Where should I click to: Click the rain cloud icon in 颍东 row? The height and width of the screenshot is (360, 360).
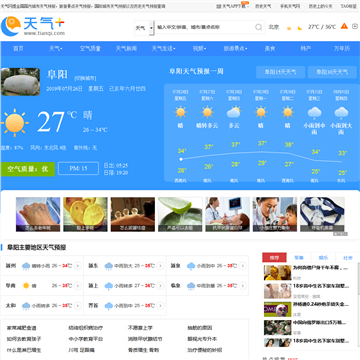tap(109, 266)
